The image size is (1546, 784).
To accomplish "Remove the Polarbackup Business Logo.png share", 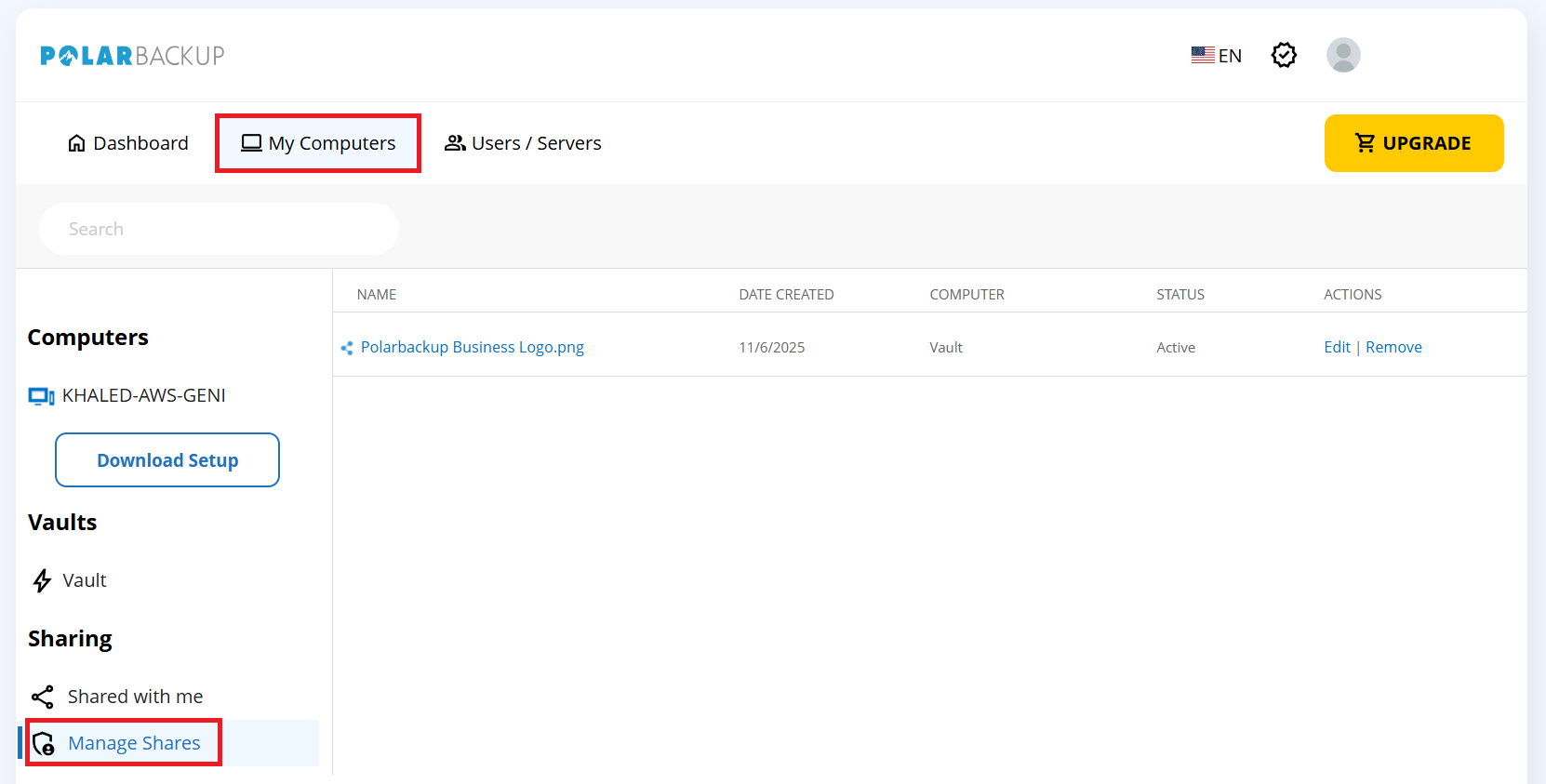I will click(x=1393, y=347).
